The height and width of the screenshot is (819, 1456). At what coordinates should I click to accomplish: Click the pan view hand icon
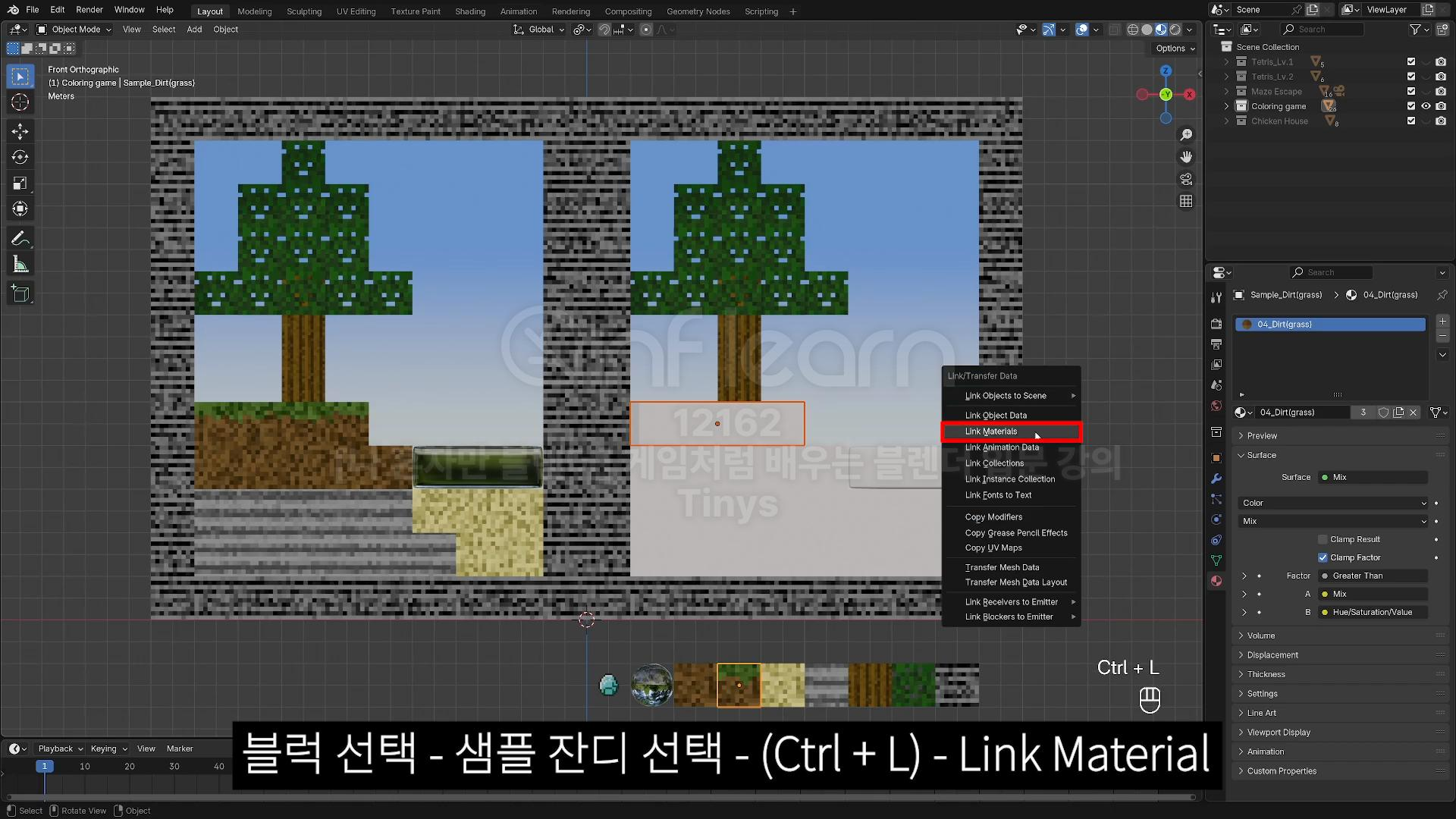click(1186, 157)
